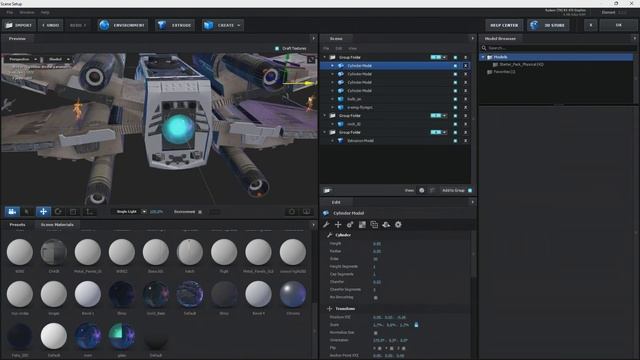Open the Help menu

pos(45,13)
